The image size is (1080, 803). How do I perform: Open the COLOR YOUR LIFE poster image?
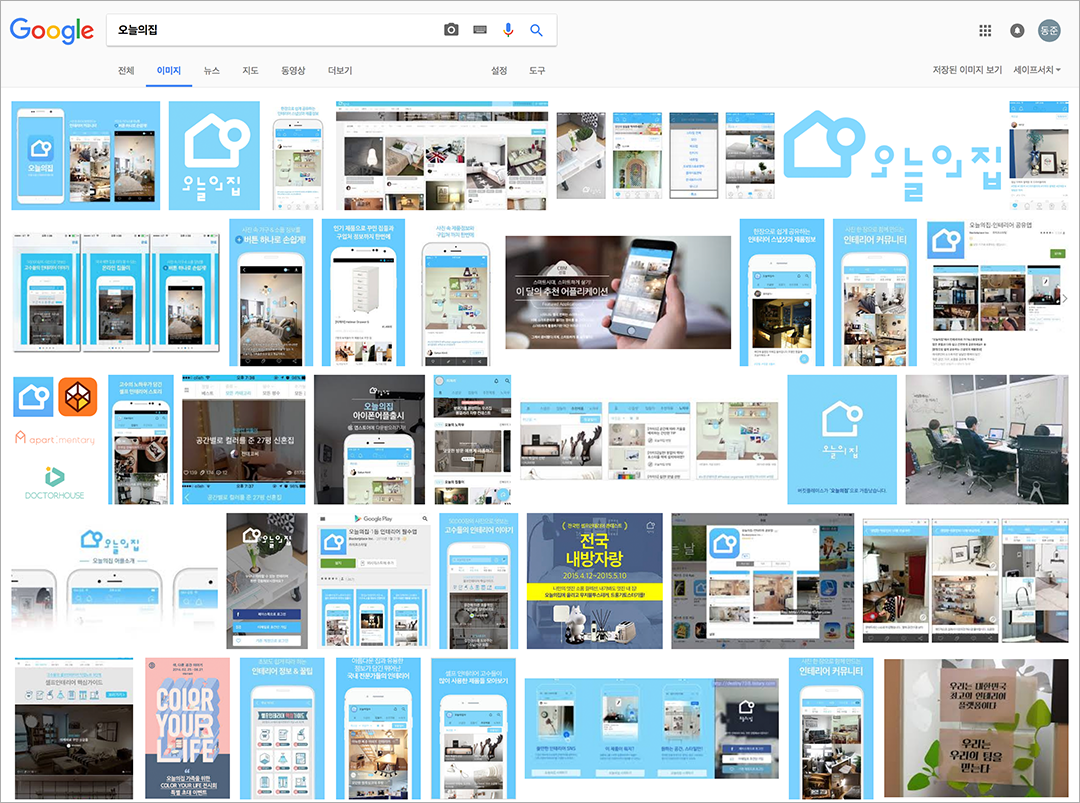pos(187,728)
